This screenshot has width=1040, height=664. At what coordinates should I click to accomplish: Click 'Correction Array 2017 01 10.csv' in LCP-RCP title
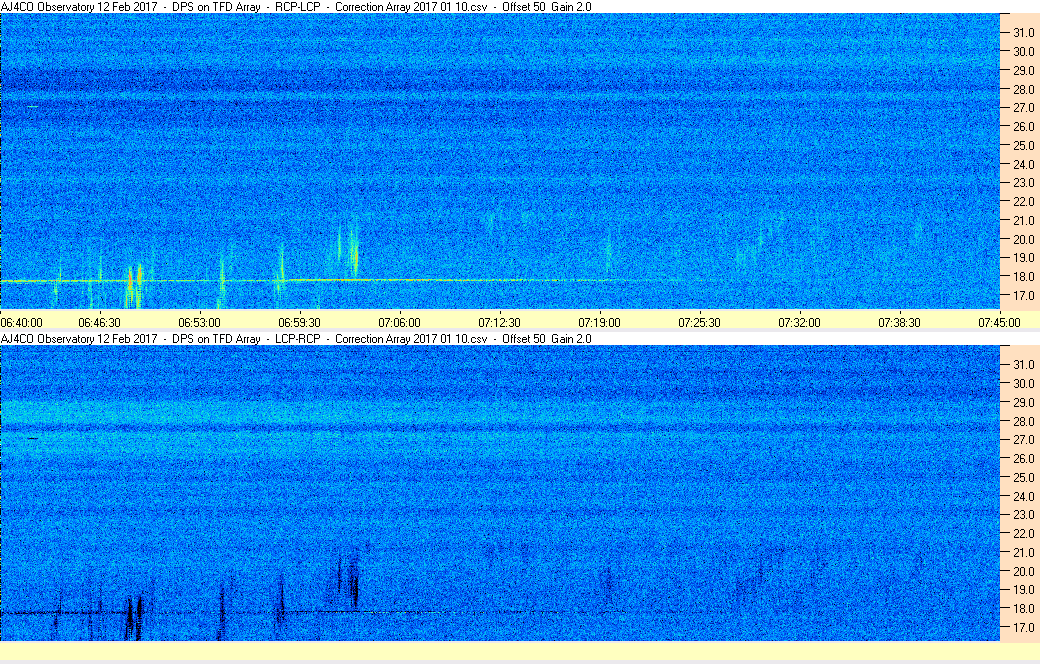[411, 339]
